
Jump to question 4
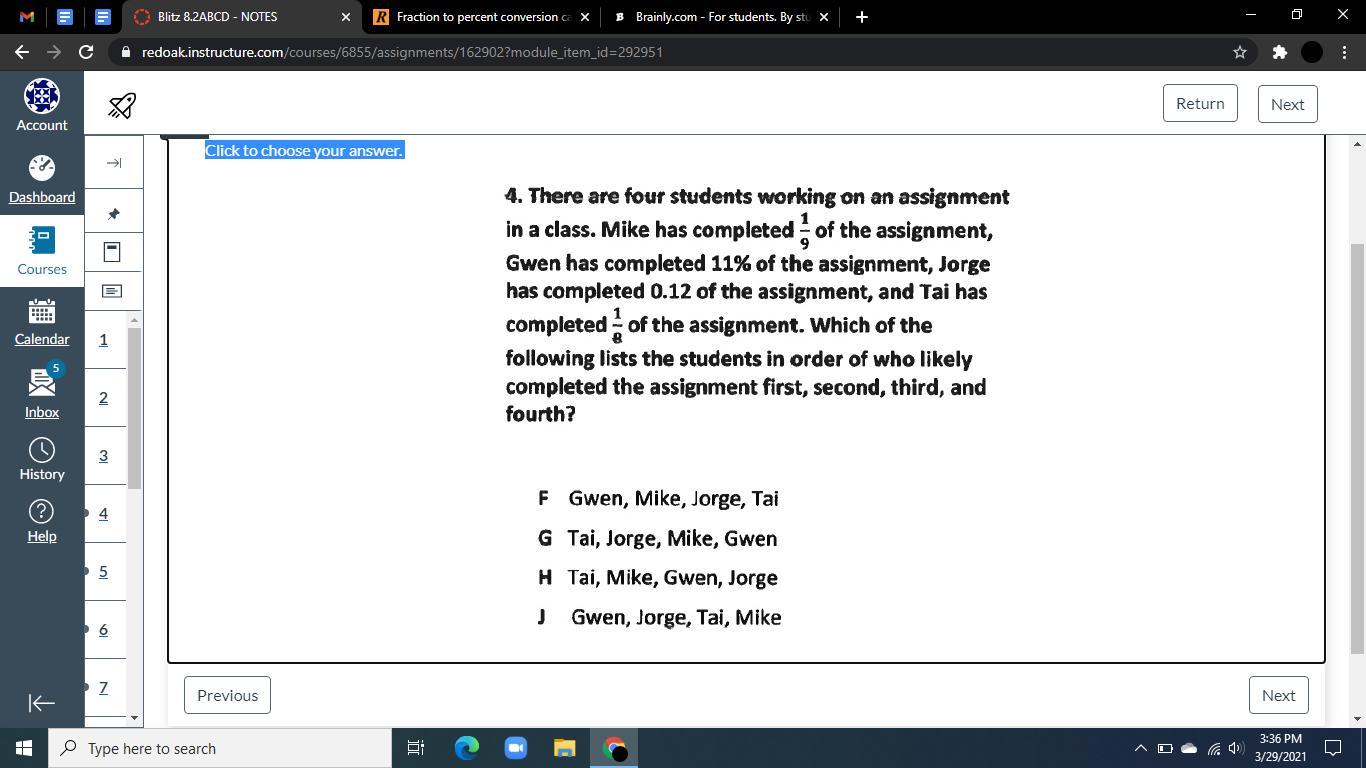pos(103,513)
